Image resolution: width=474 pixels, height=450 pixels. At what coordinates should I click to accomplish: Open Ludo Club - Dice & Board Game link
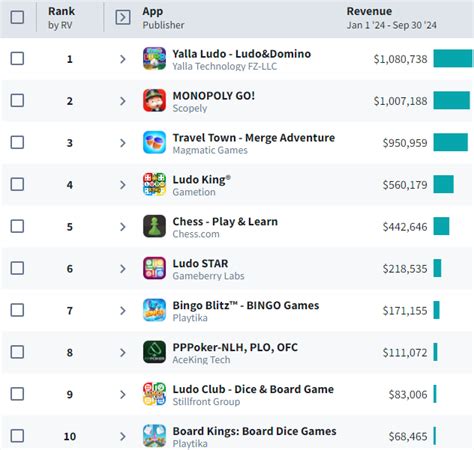click(253, 389)
